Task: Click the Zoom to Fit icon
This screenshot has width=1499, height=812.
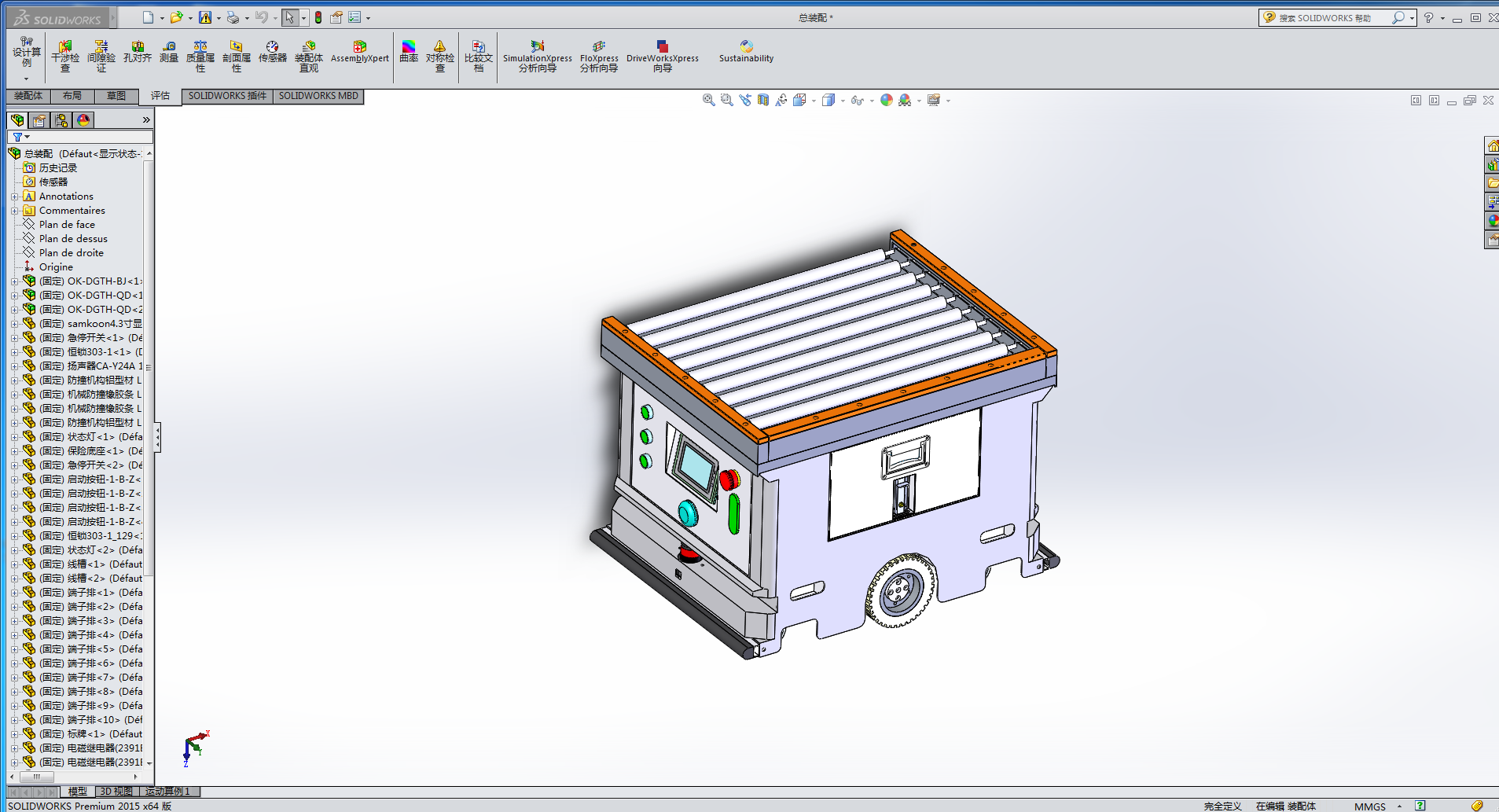Action: pos(708,101)
